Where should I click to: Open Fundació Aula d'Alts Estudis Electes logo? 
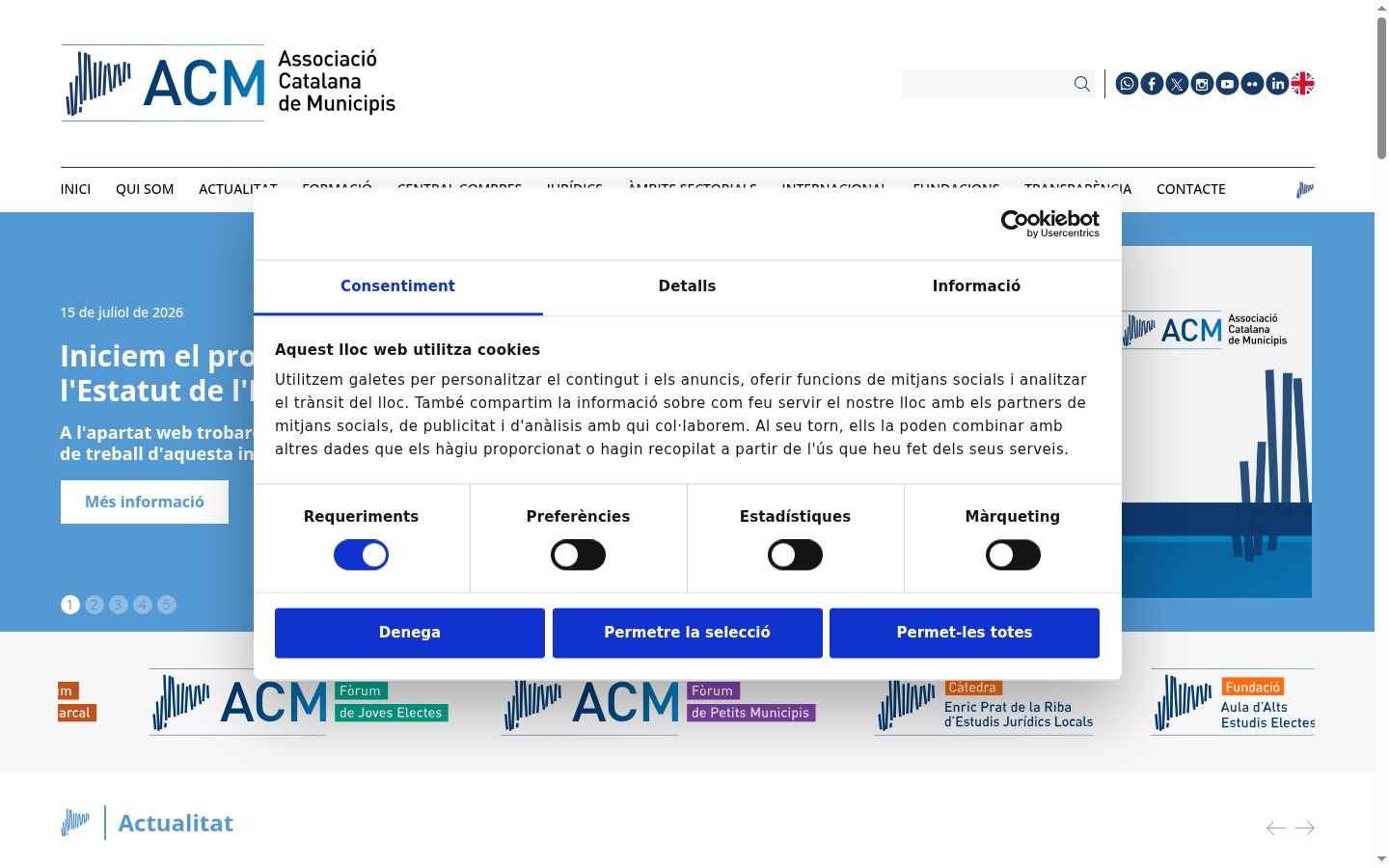(x=1233, y=702)
